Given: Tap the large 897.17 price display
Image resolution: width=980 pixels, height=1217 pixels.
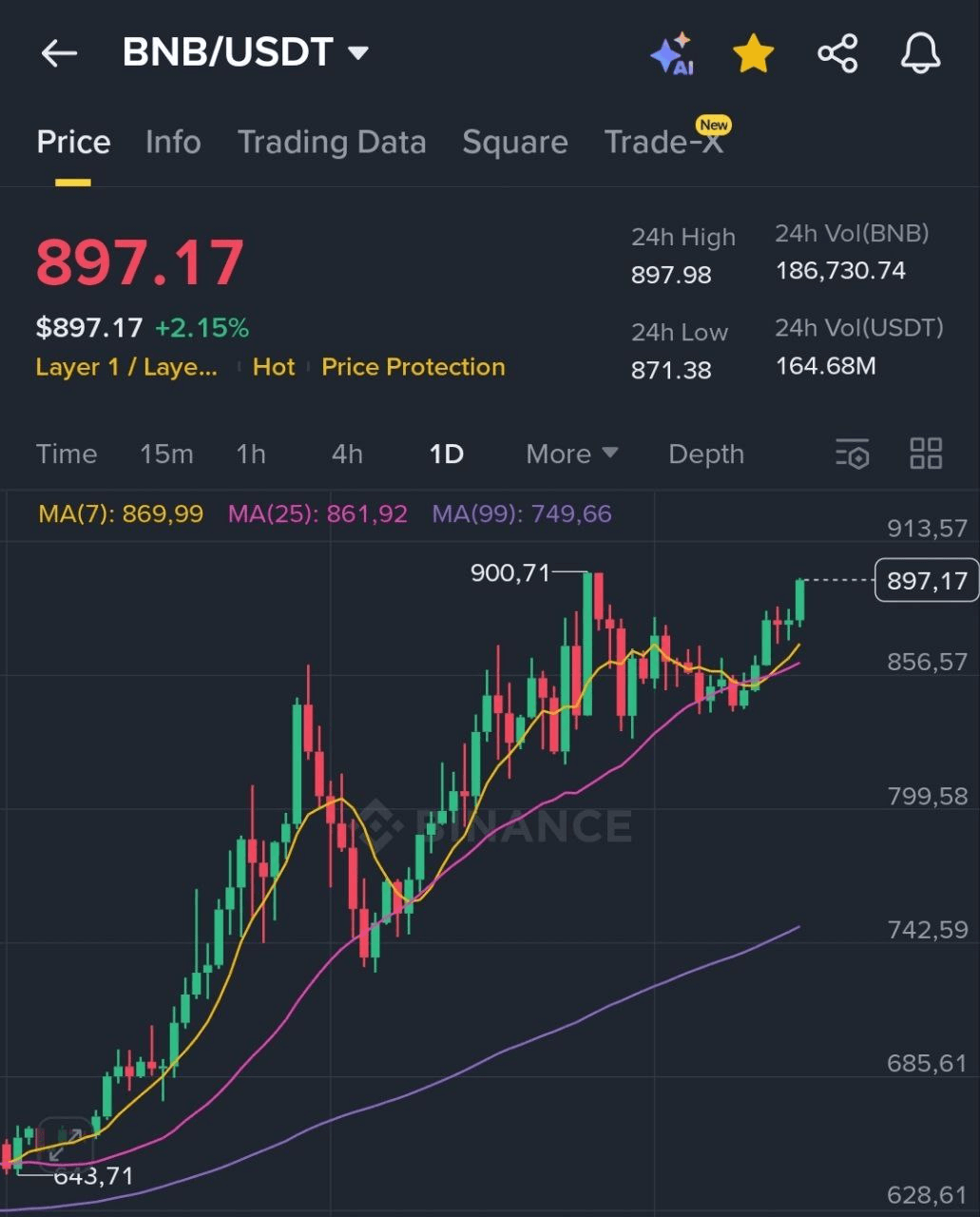Looking at the screenshot, I should click(x=140, y=263).
